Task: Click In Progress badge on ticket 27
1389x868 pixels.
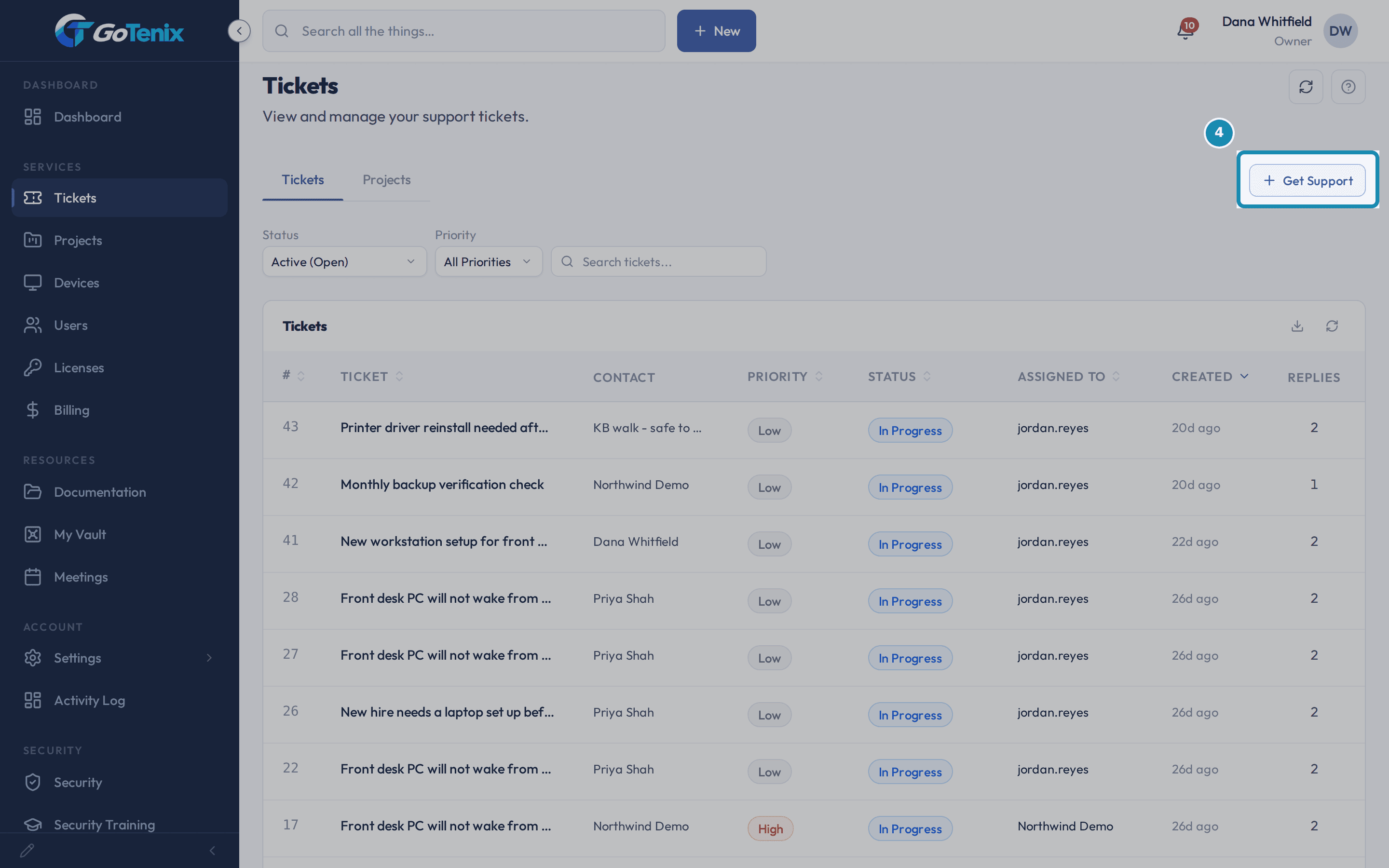Action: point(910,658)
